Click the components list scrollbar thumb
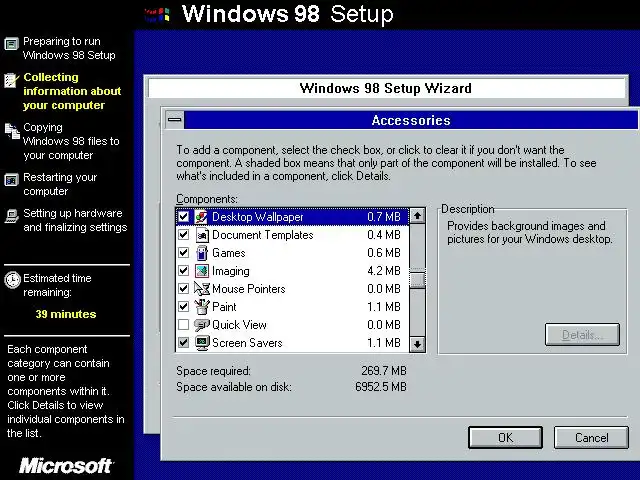The image size is (640, 480). (x=417, y=279)
